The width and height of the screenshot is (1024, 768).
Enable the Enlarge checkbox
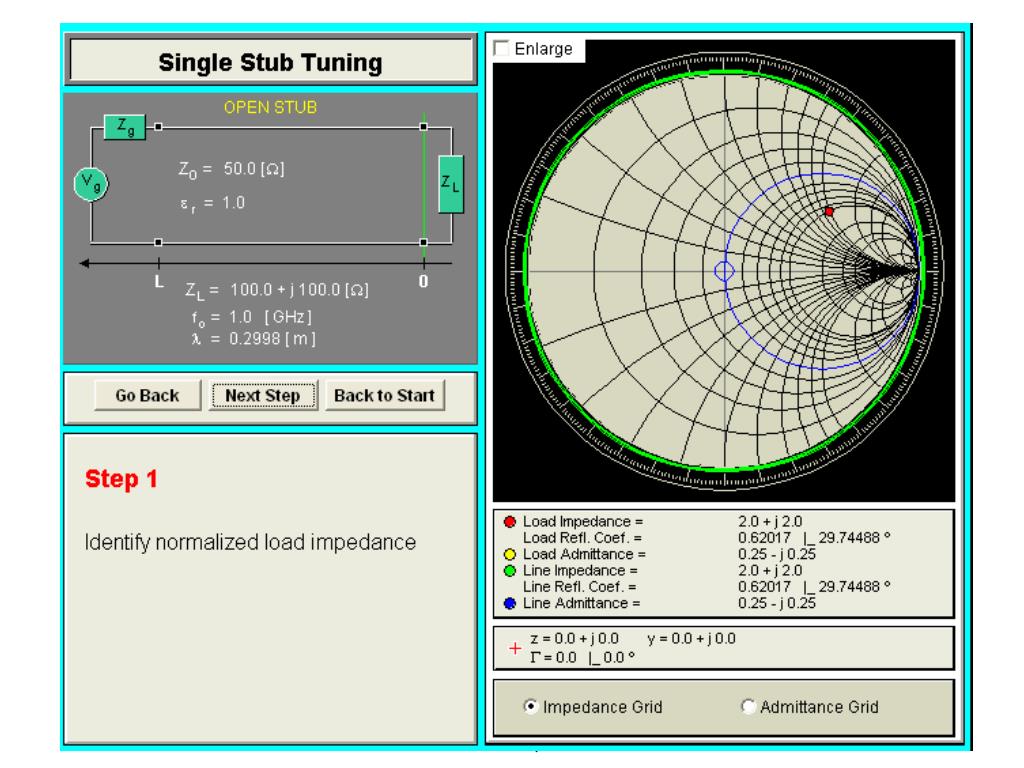[x=502, y=48]
